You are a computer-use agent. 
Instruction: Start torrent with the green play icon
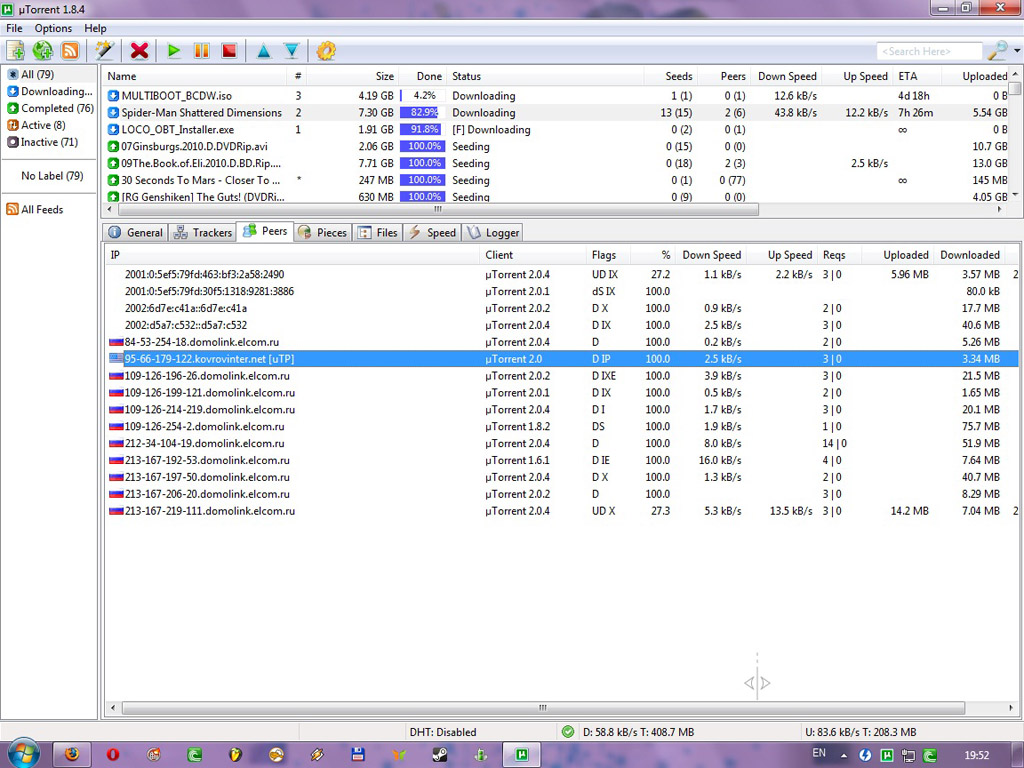tap(174, 50)
